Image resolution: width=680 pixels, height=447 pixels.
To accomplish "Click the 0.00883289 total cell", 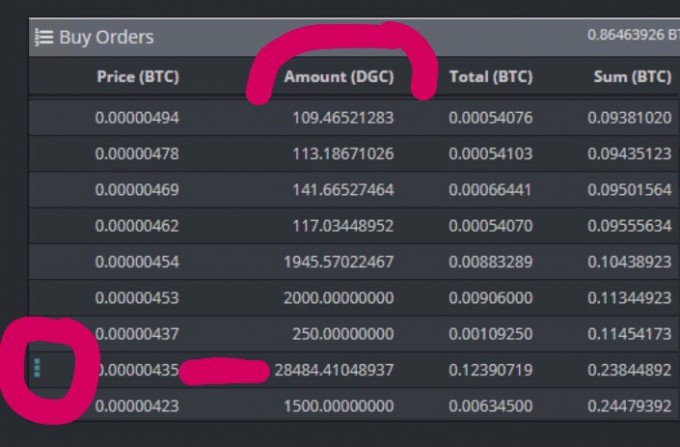I will (x=490, y=261).
